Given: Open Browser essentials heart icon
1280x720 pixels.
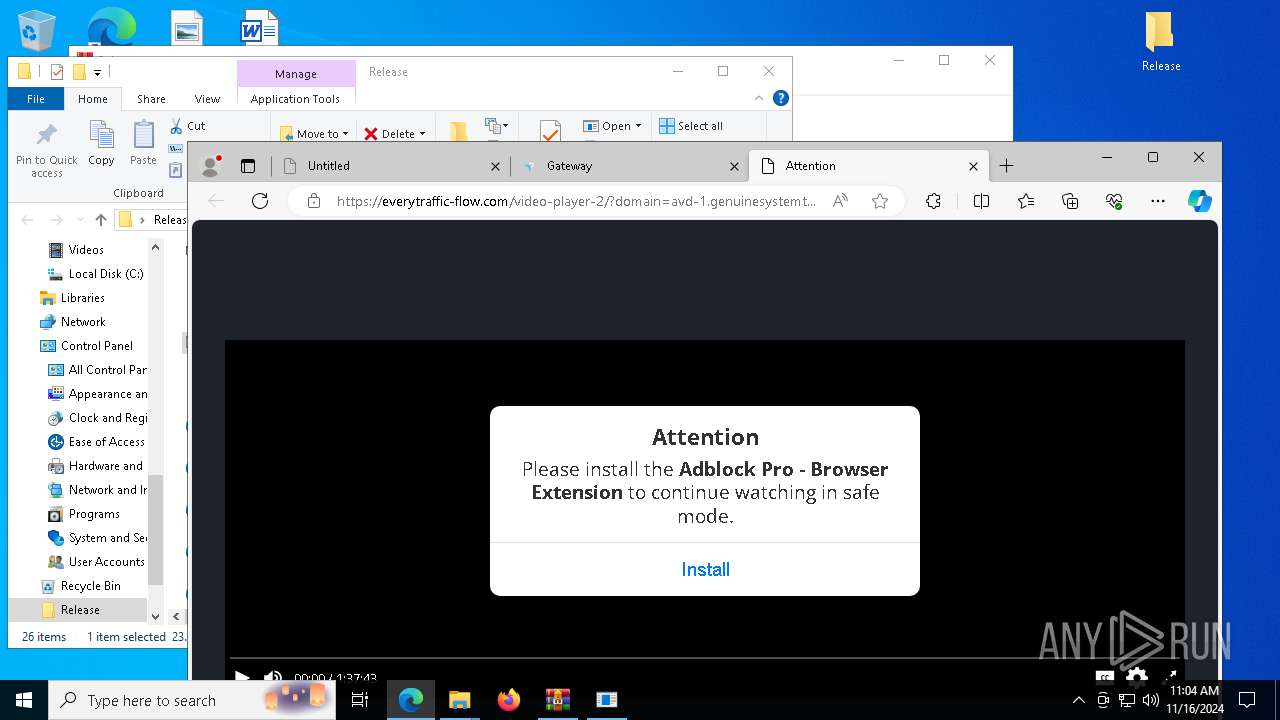Looking at the screenshot, I should 1114,201.
